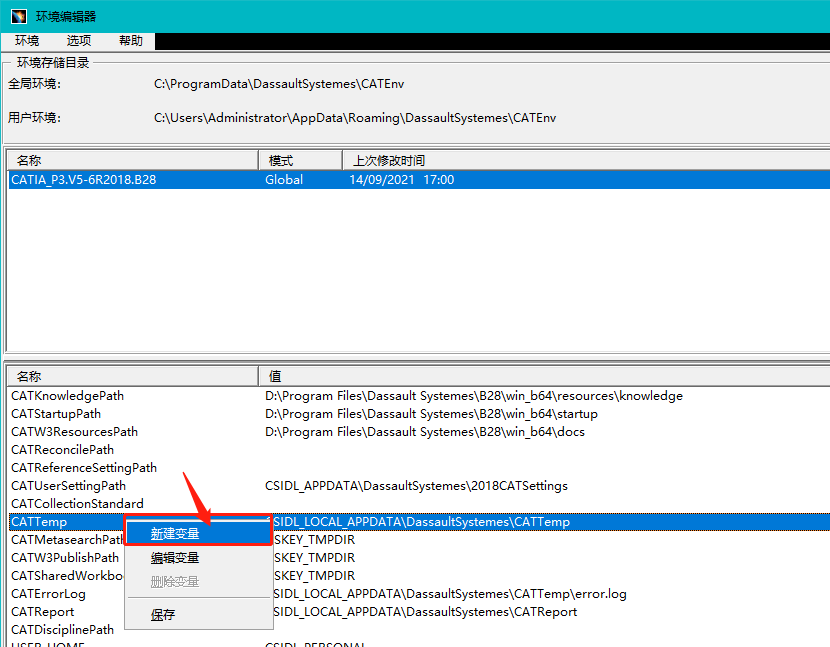This screenshot has width=830, height=647.
Task: Click the user environment path under AppData\Roaming
Action: point(355,118)
